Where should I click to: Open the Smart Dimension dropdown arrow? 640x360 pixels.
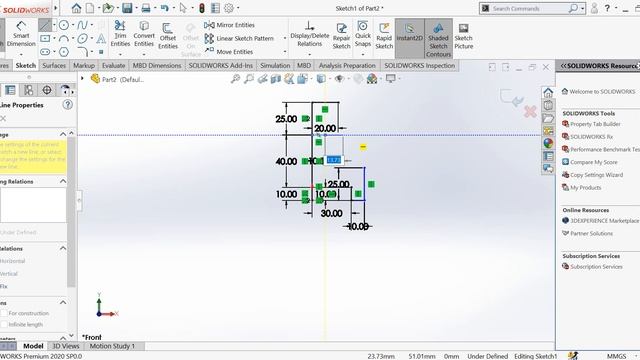click(21, 54)
